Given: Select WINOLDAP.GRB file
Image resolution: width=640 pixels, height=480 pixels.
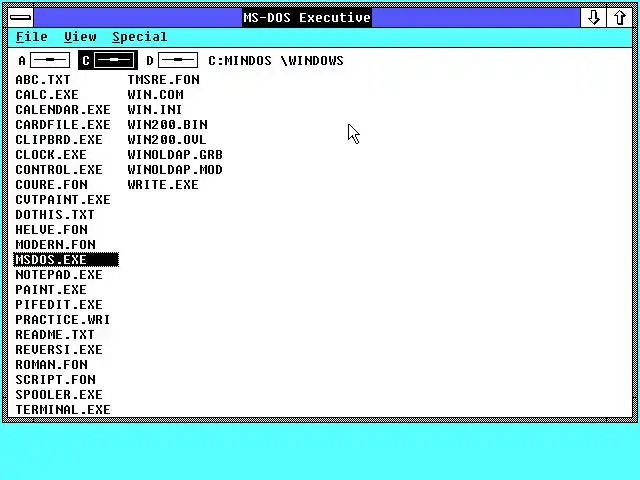Looking at the screenshot, I should pyautogui.click(x=175, y=155).
